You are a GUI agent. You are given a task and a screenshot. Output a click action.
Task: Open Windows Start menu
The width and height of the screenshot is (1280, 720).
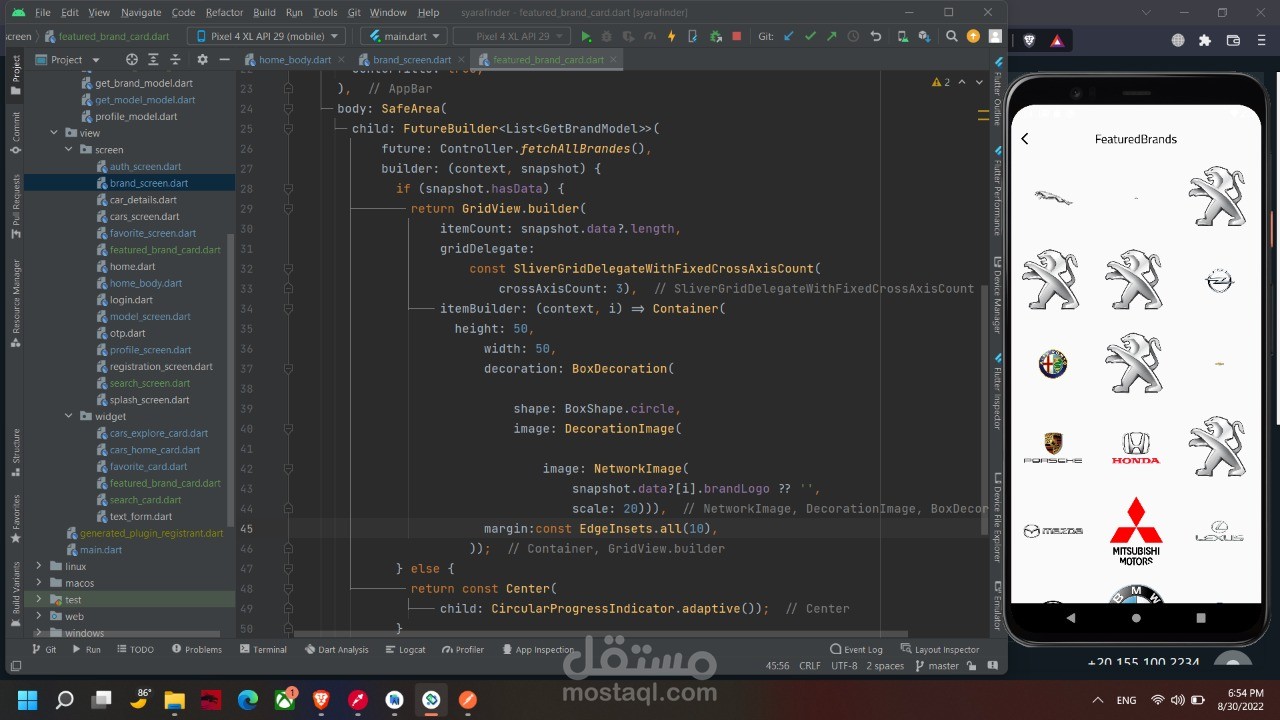(27, 700)
